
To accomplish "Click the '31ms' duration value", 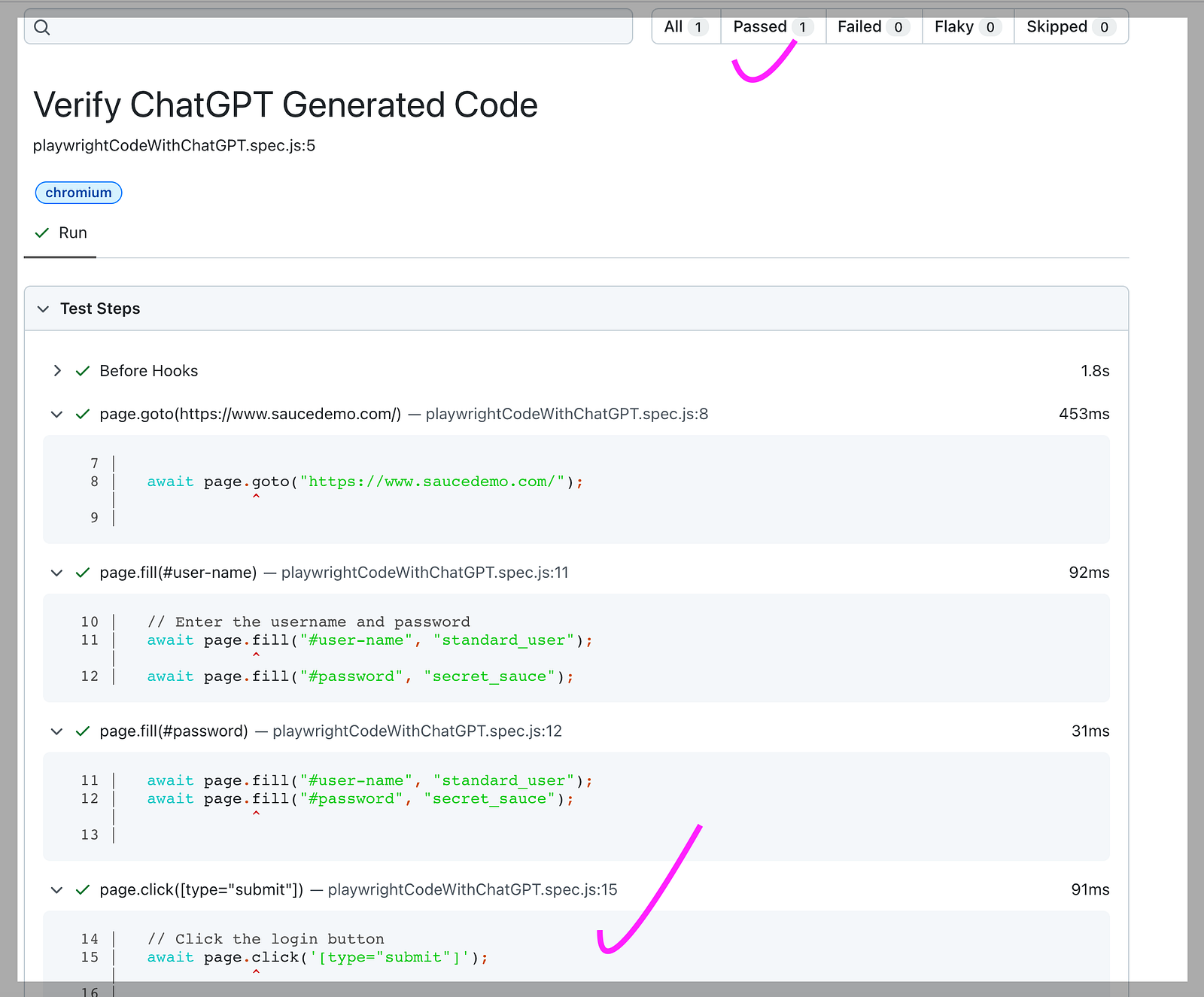I will [1090, 731].
